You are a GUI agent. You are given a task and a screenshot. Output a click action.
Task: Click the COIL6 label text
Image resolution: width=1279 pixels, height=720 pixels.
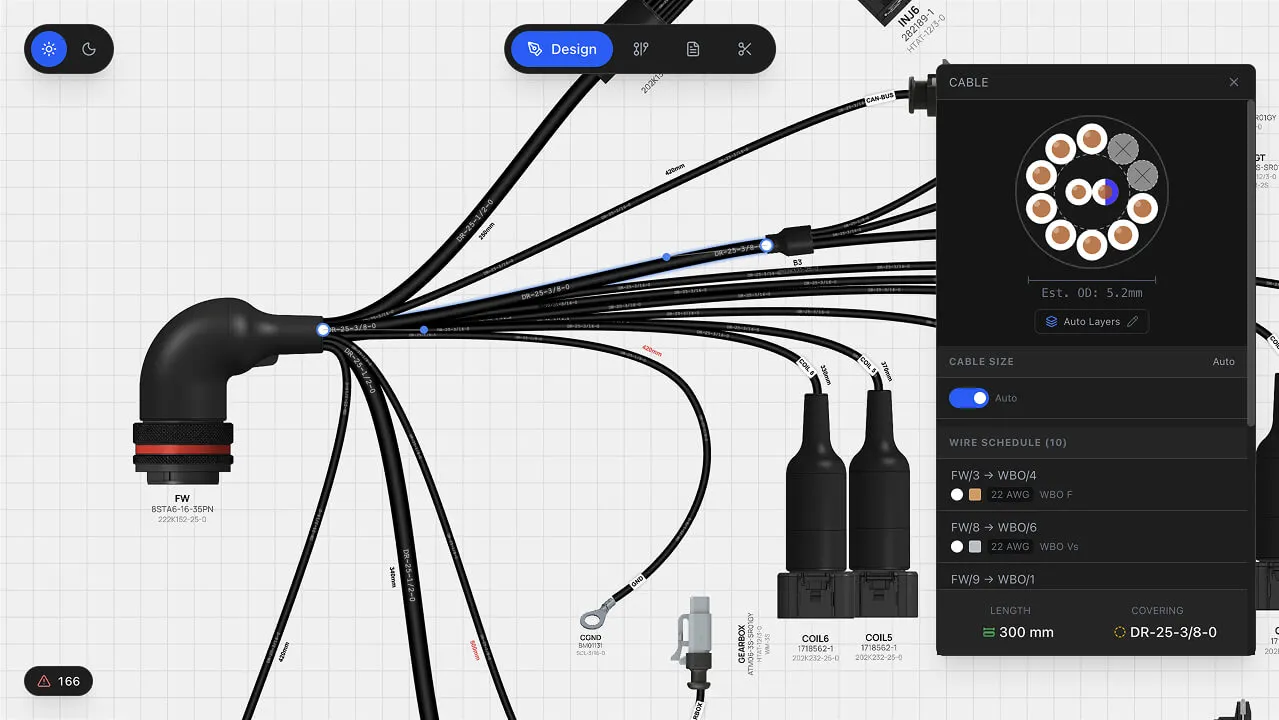click(x=815, y=638)
